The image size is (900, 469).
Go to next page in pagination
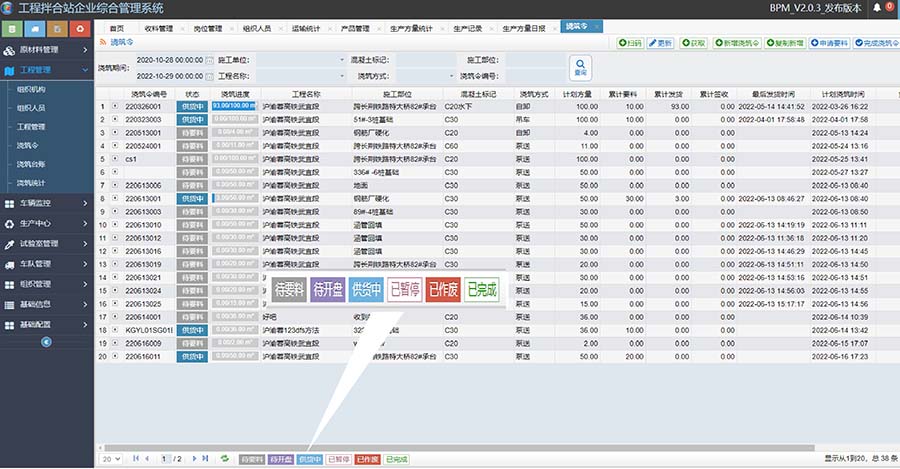(192, 458)
